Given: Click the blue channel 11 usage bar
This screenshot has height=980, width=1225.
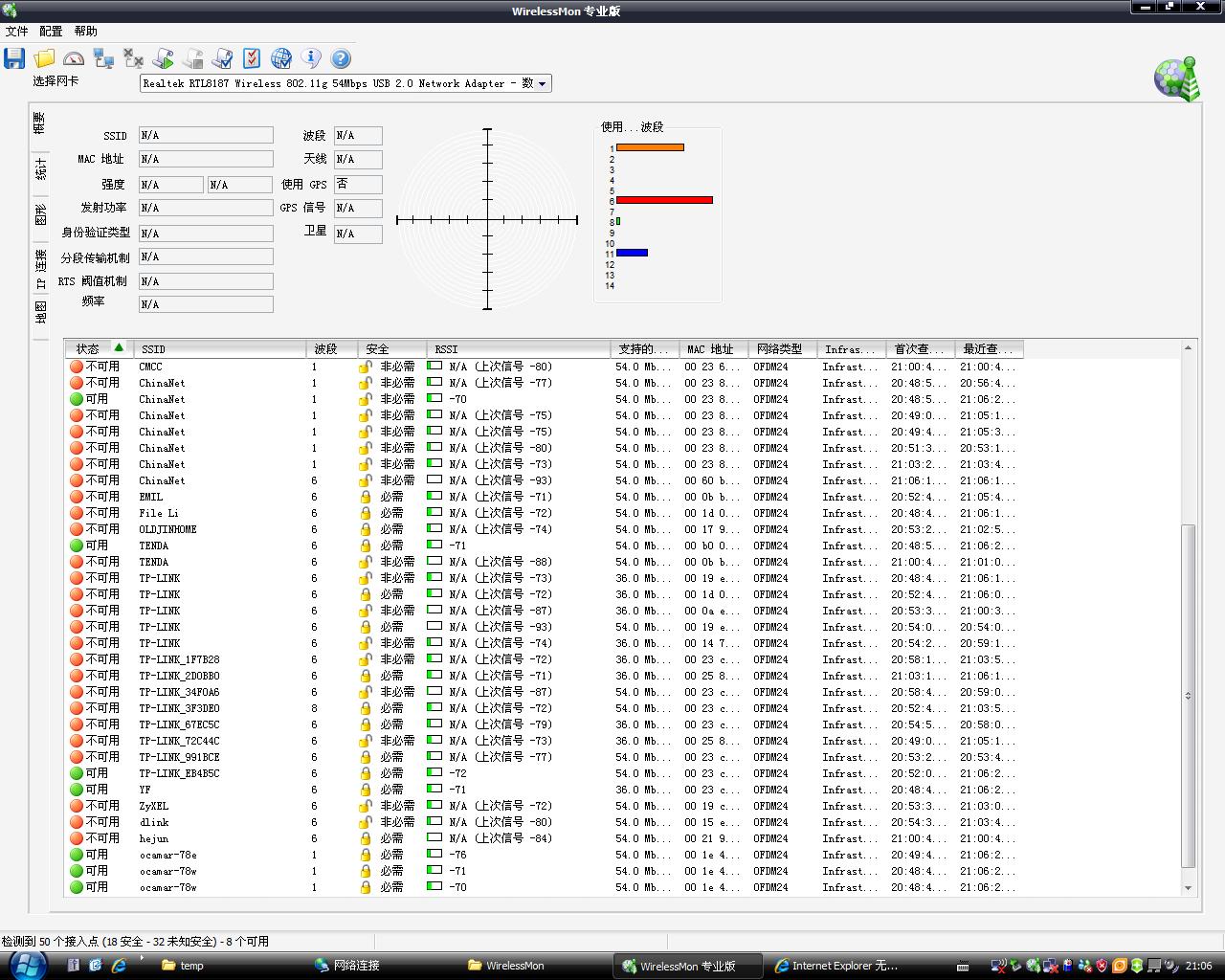Looking at the screenshot, I should pyautogui.click(x=632, y=253).
